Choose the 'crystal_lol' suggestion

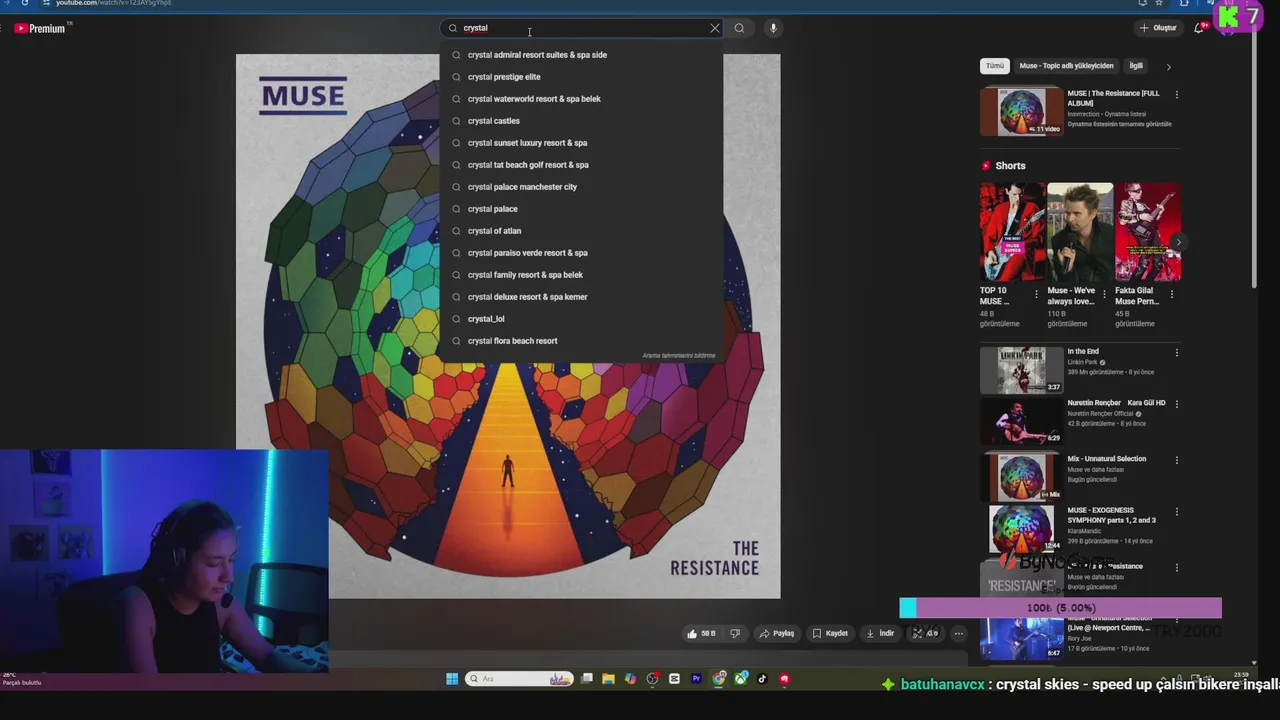pyautogui.click(x=581, y=319)
